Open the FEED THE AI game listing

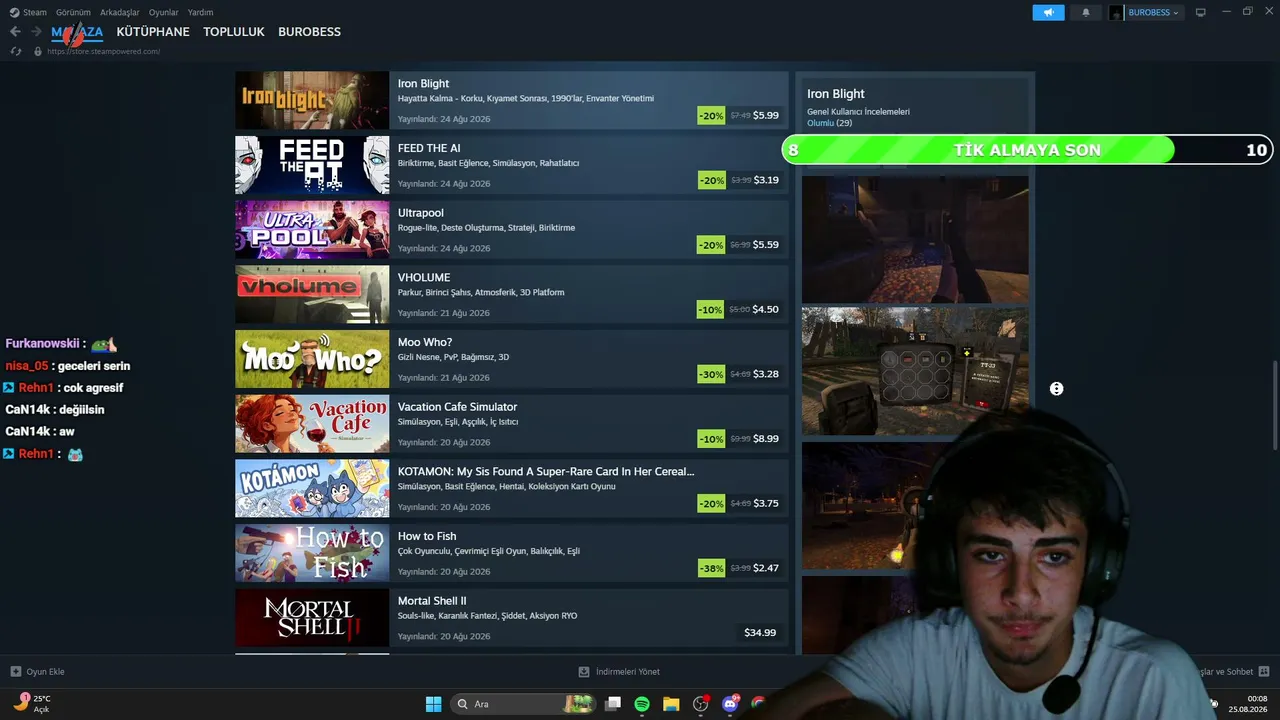(x=512, y=165)
